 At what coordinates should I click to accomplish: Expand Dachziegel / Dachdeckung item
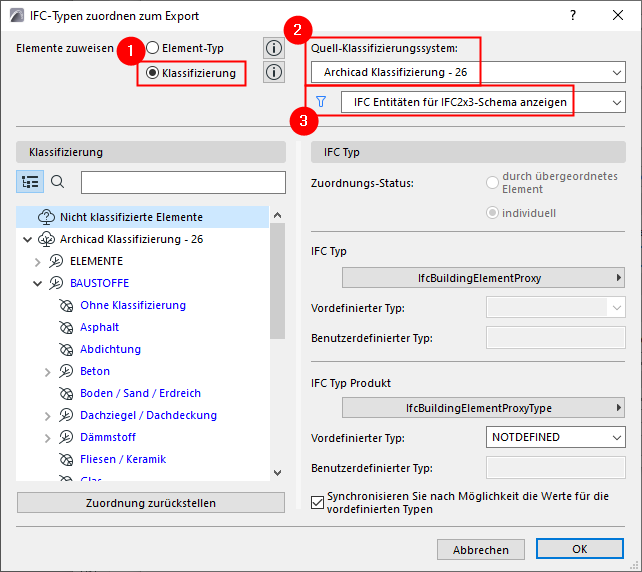point(47,416)
